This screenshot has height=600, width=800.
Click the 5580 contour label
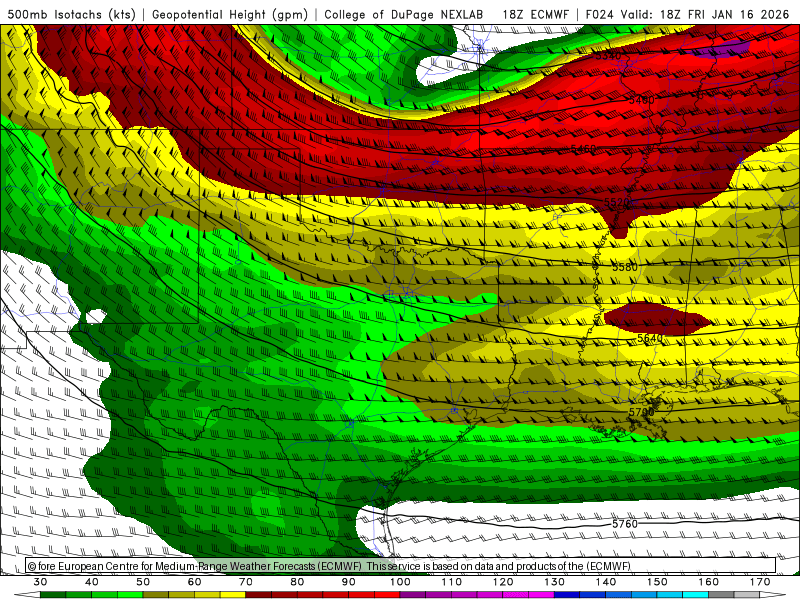[624, 267]
